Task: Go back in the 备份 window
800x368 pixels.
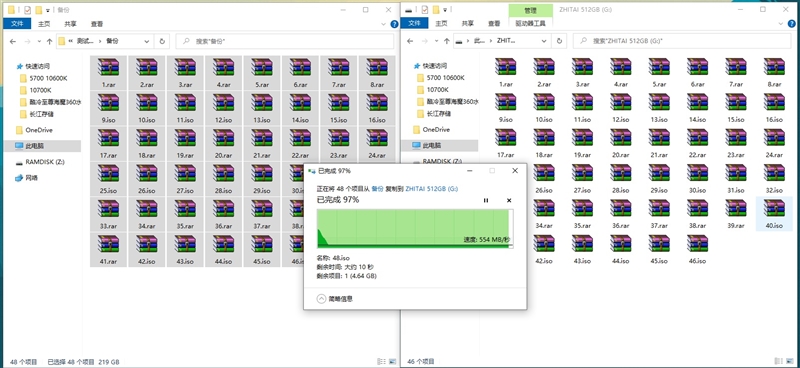Action: click(13, 41)
